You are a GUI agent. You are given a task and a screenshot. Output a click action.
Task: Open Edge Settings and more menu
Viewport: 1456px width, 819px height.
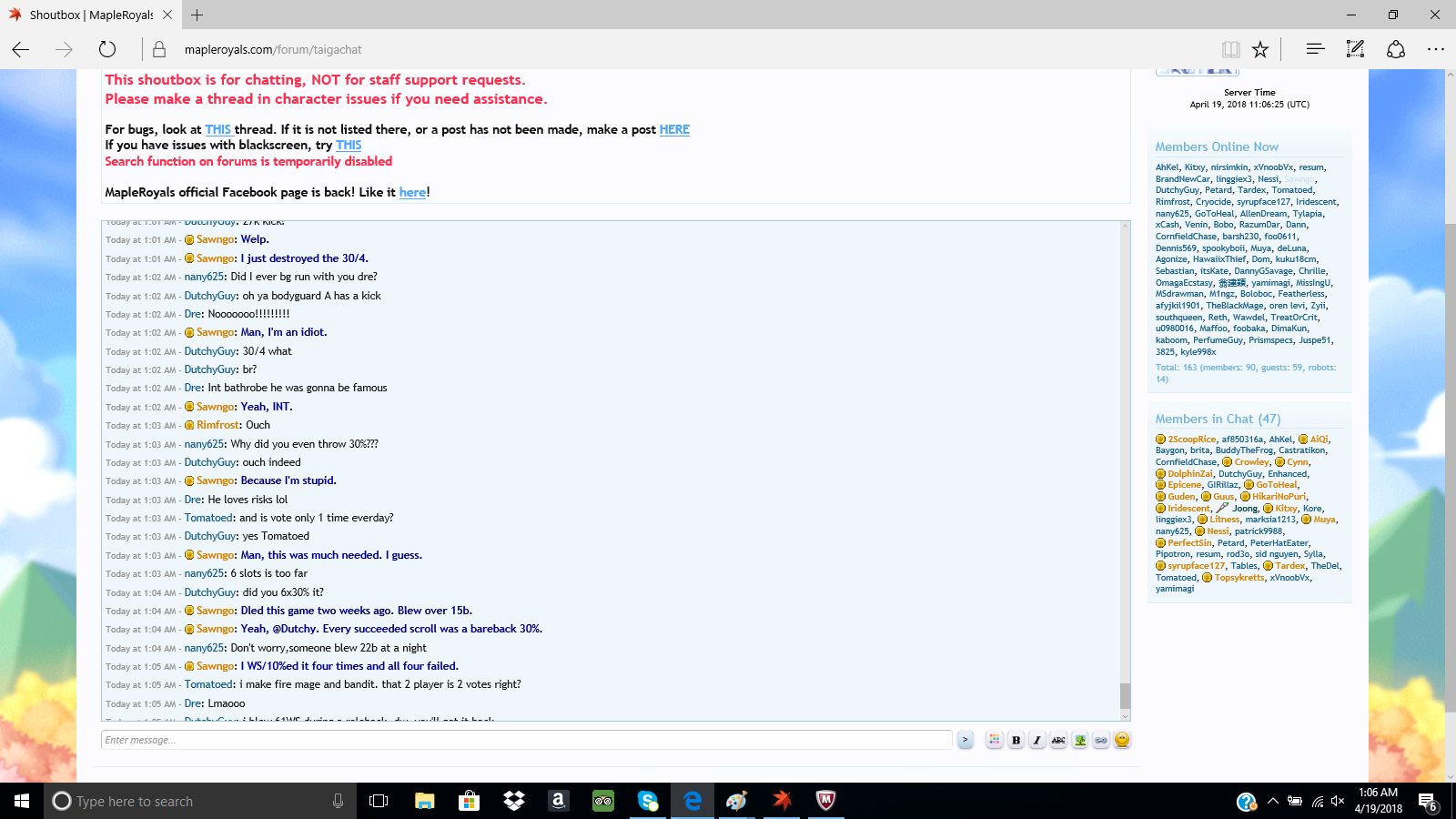point(1436,49)
